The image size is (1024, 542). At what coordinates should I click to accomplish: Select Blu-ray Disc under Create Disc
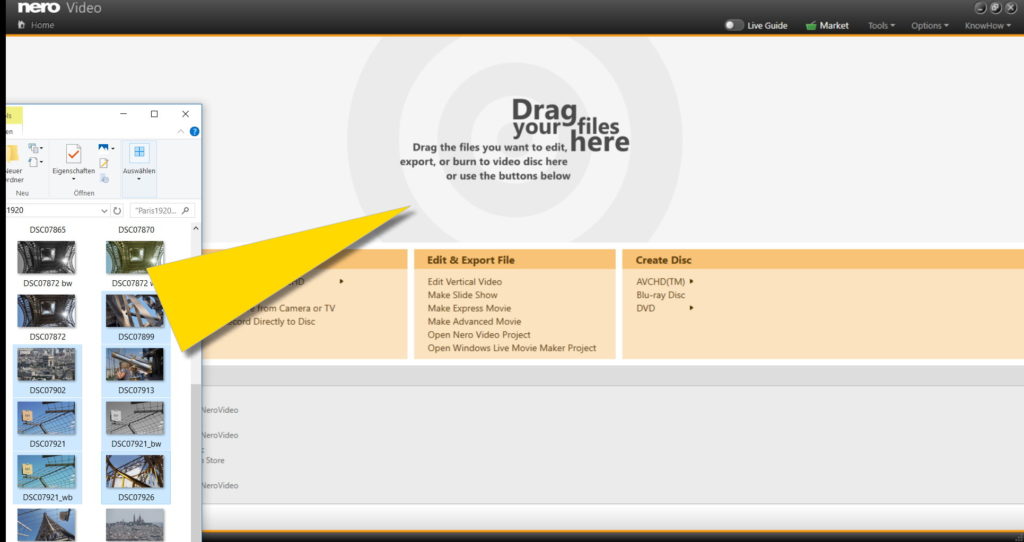(x=660, y=295)
